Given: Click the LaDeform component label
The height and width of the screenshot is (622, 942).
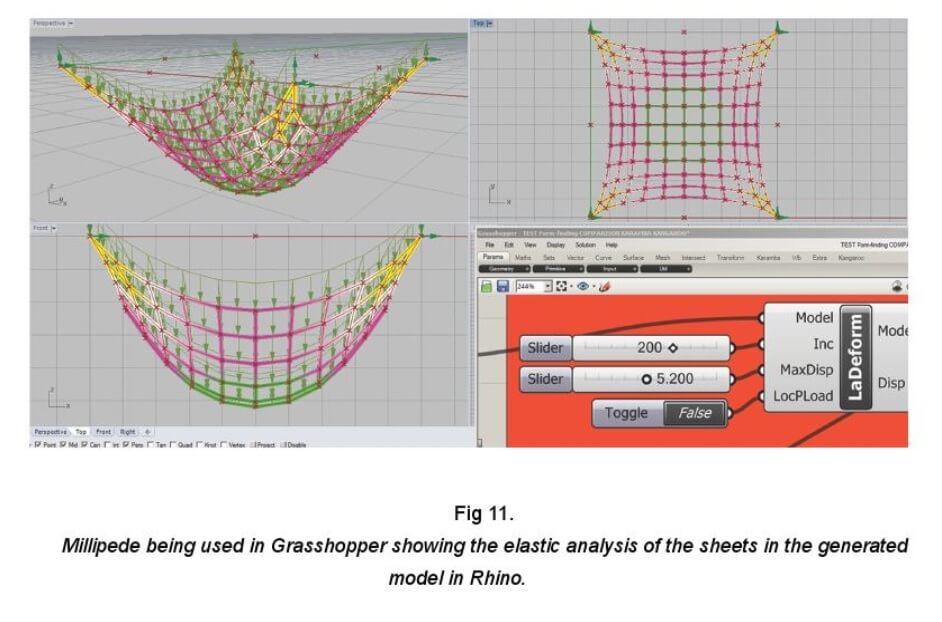Looking at the screenshot, I should pos(856,357).
